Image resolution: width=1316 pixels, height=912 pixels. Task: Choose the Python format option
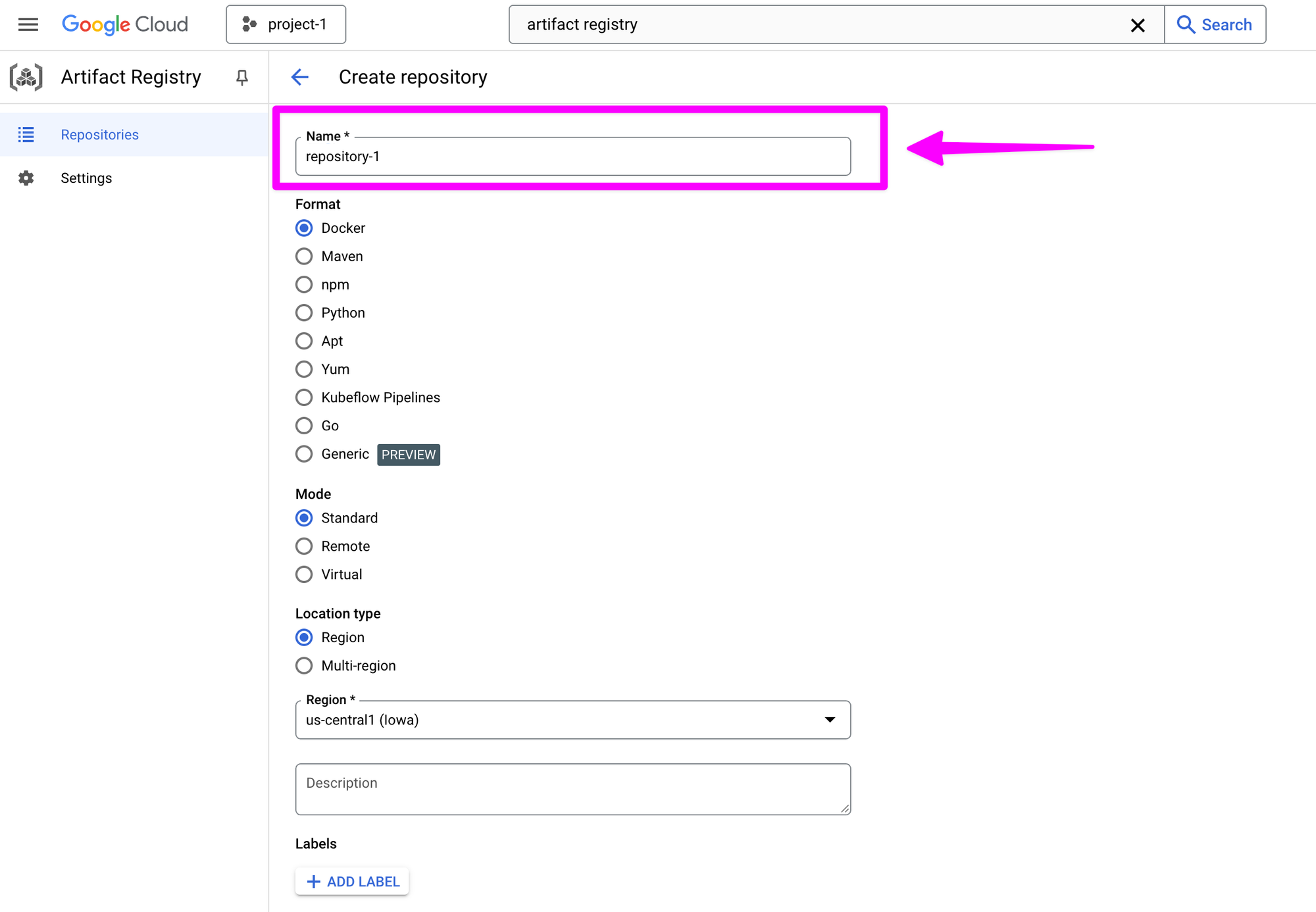[x=304, y=313]
